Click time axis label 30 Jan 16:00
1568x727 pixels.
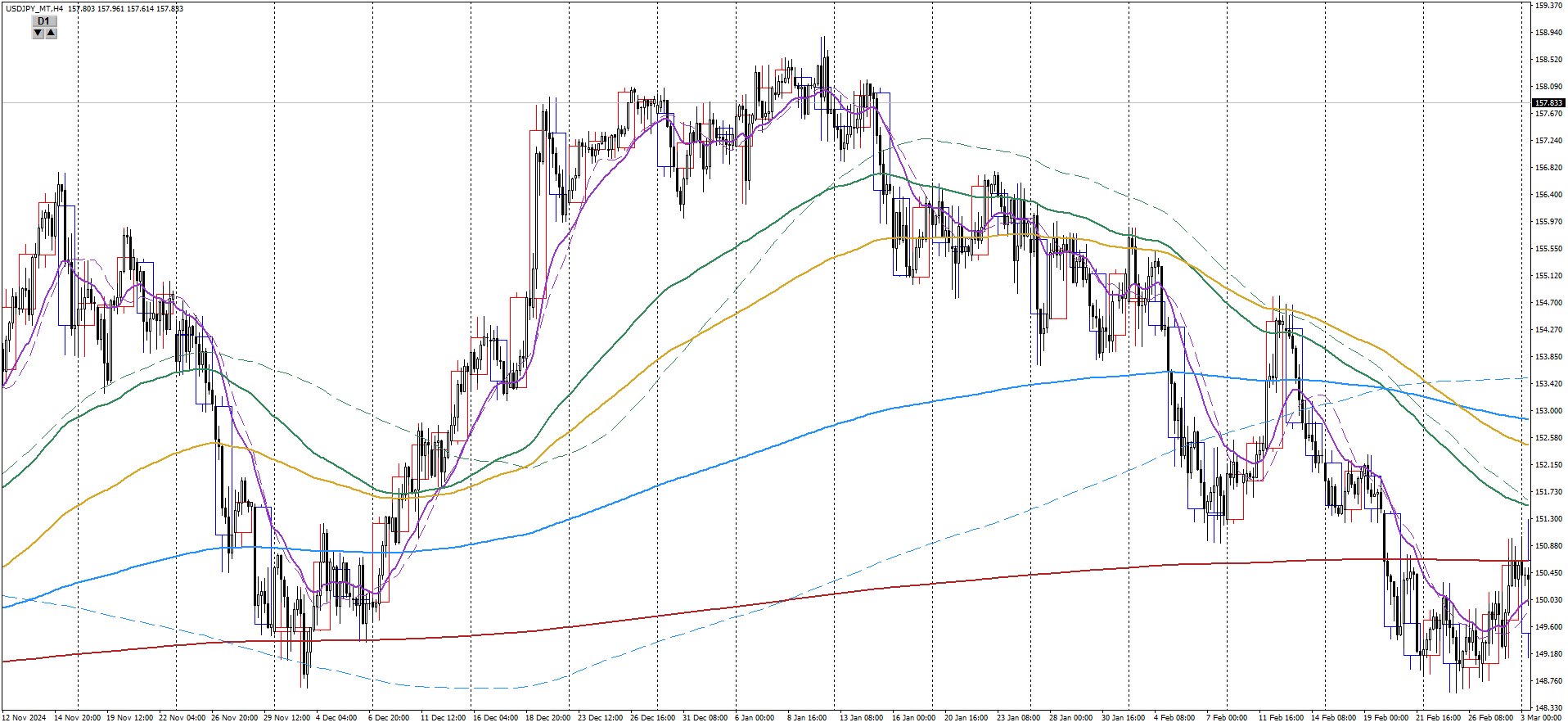tap(1124, 718)
